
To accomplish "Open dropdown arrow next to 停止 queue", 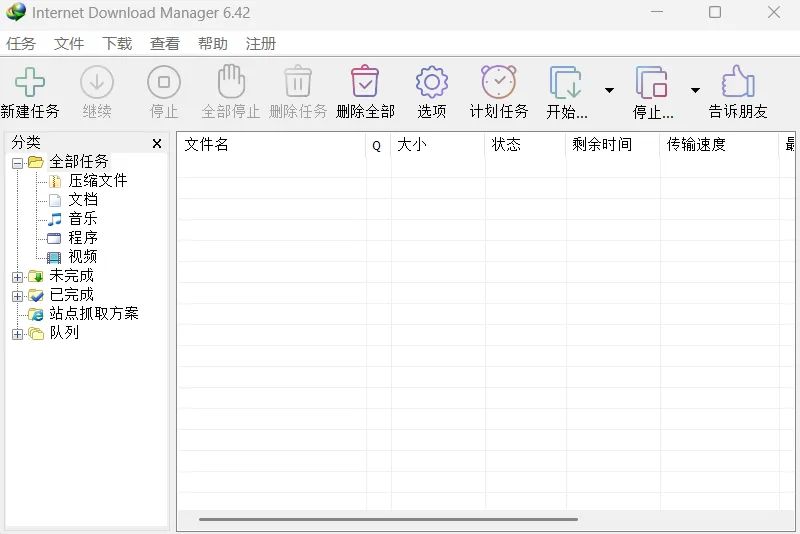I will point(695,90).
